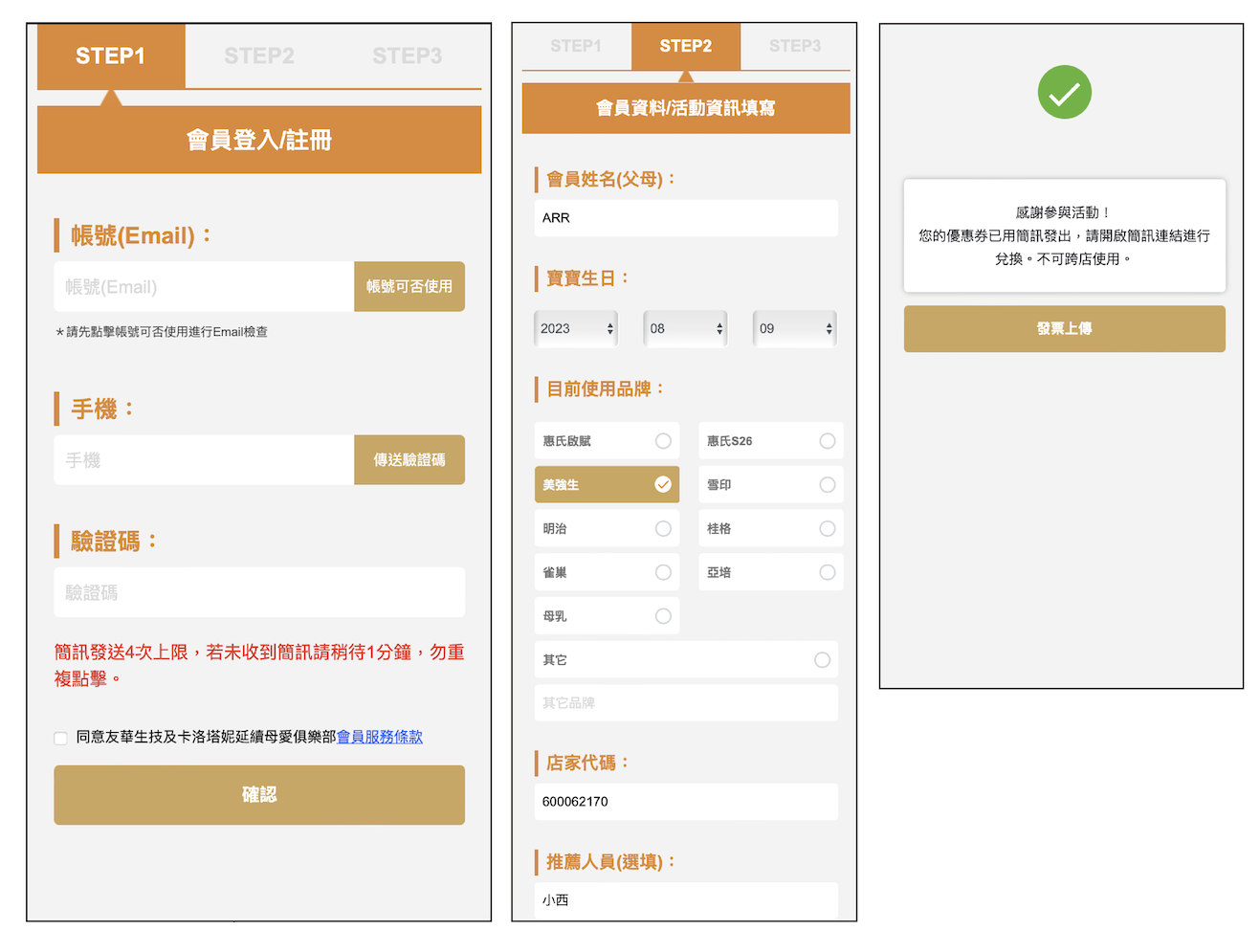The width and height of the screenshot is (1260, 952).
Task: Click the green success checkmark icon
Action: 1064,93
